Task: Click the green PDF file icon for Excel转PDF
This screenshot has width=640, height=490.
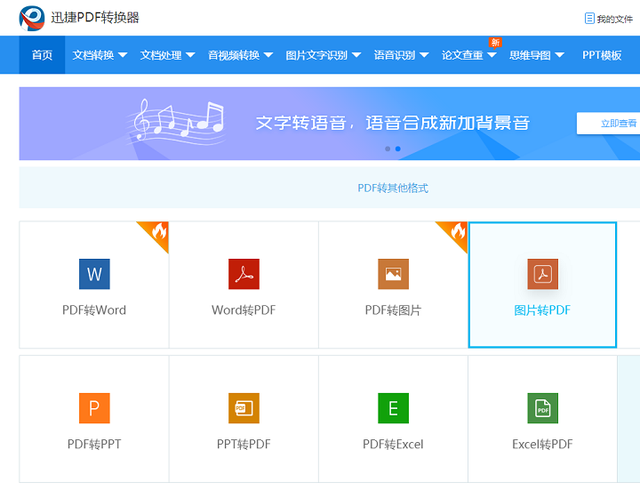Action: [542, 408]
